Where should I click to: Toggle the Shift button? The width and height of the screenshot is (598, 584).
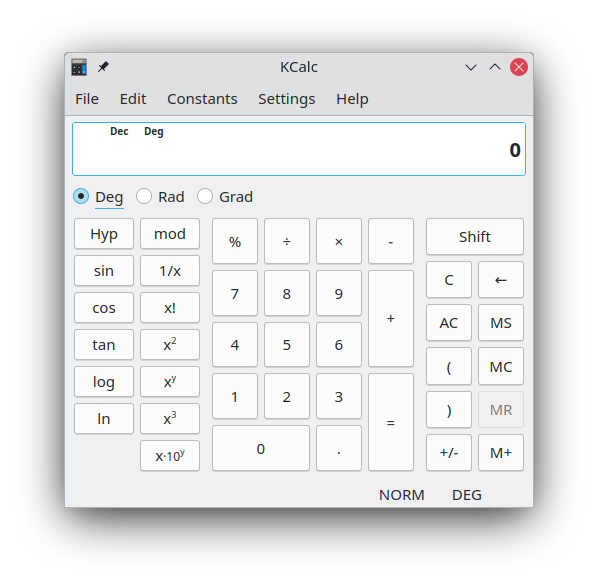[x=475, y=236]
